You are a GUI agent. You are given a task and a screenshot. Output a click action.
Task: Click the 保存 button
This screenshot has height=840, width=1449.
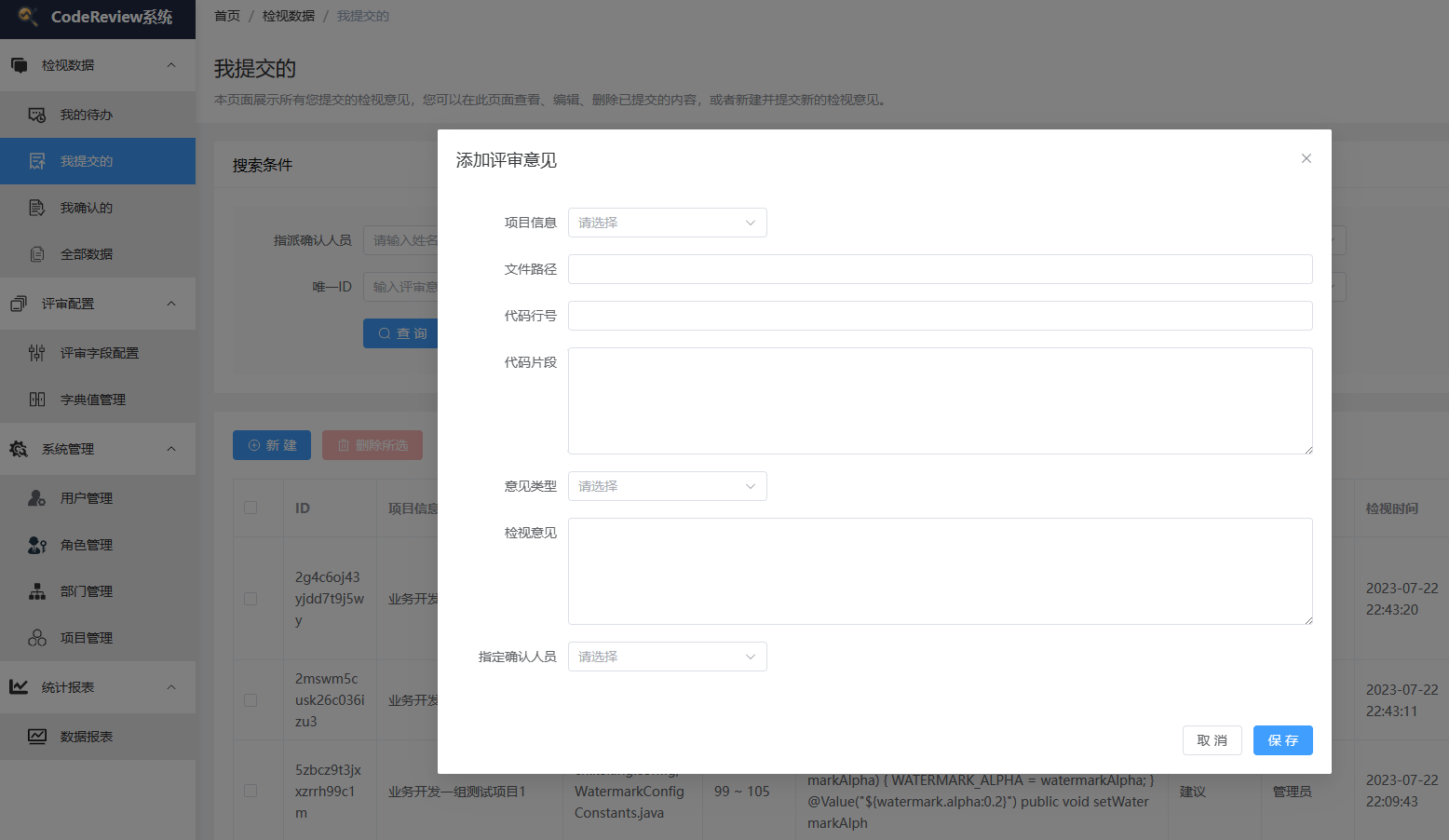tap(1282, 740)
